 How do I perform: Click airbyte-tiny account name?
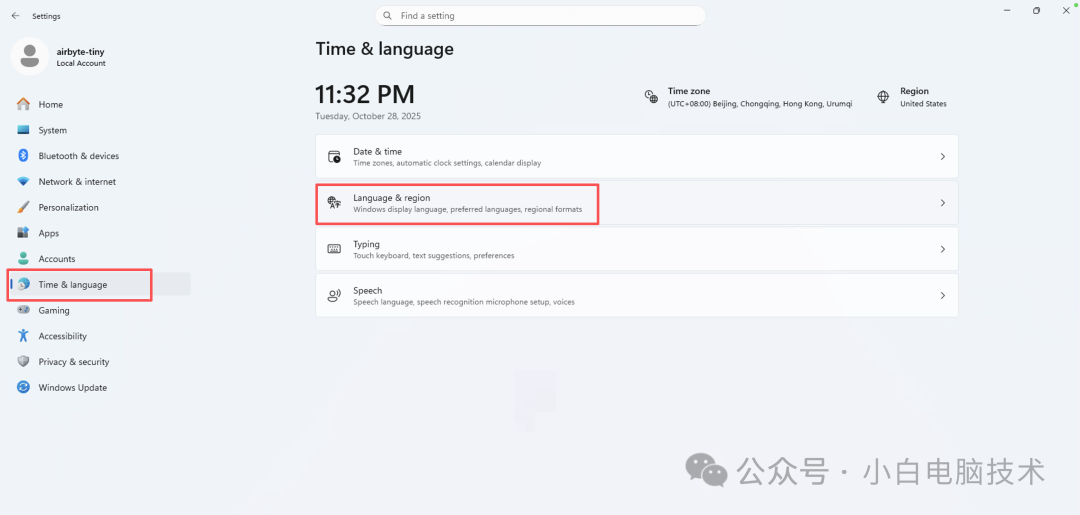81,52
